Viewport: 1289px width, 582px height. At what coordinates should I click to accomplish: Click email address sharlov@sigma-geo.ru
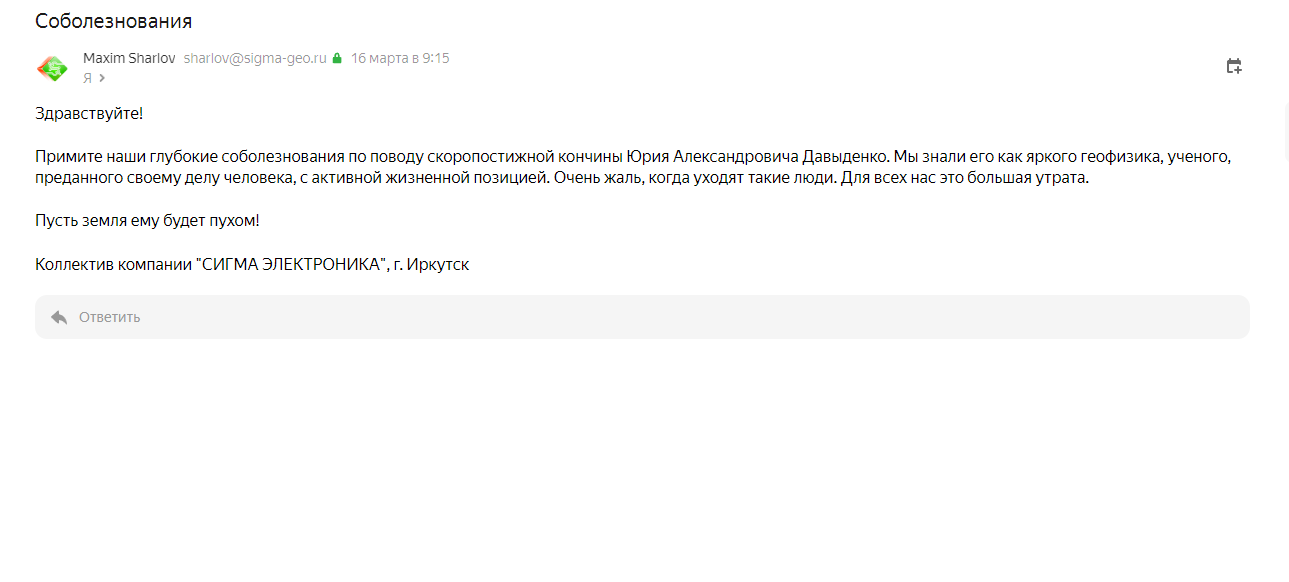[255, 58]
